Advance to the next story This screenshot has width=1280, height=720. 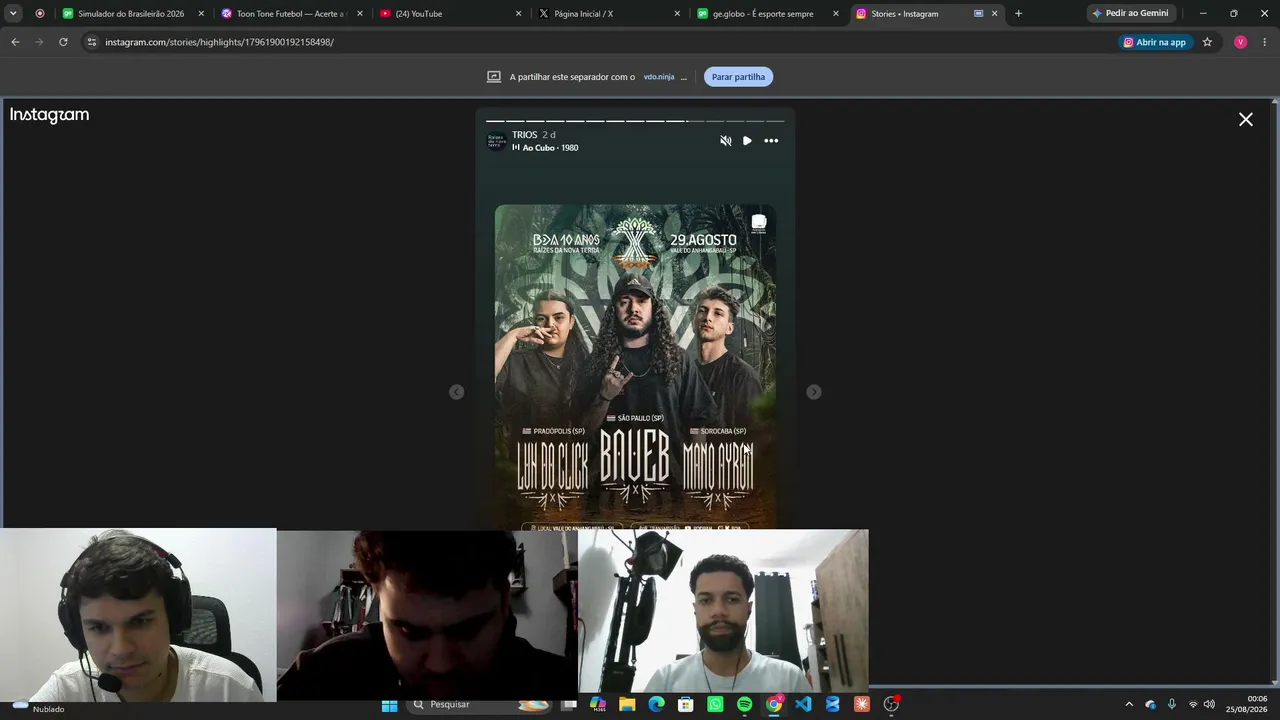tap(814, 392)
